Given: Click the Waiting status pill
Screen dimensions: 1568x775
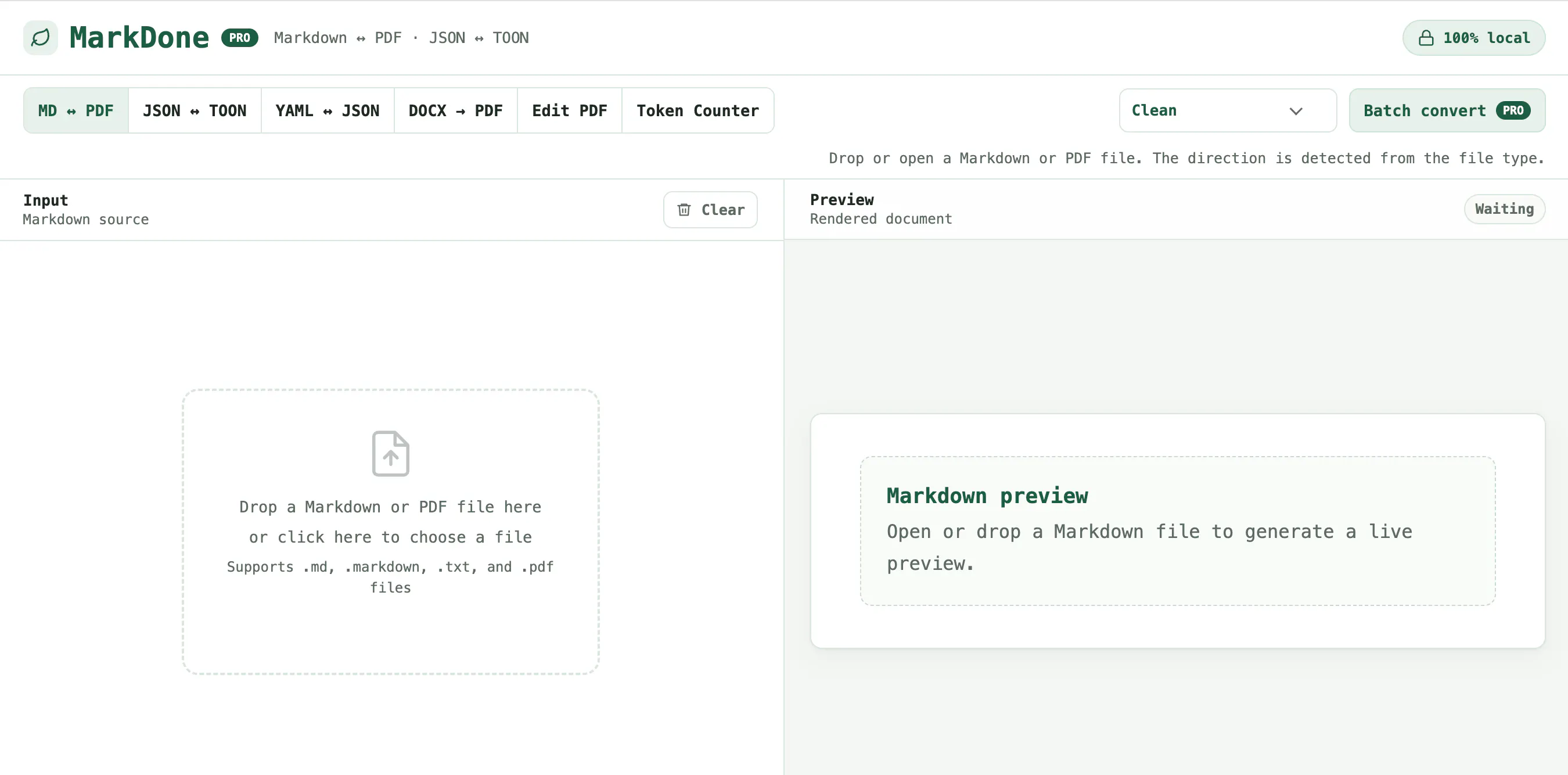Looking at the screenshot, I should [1504, 209].
